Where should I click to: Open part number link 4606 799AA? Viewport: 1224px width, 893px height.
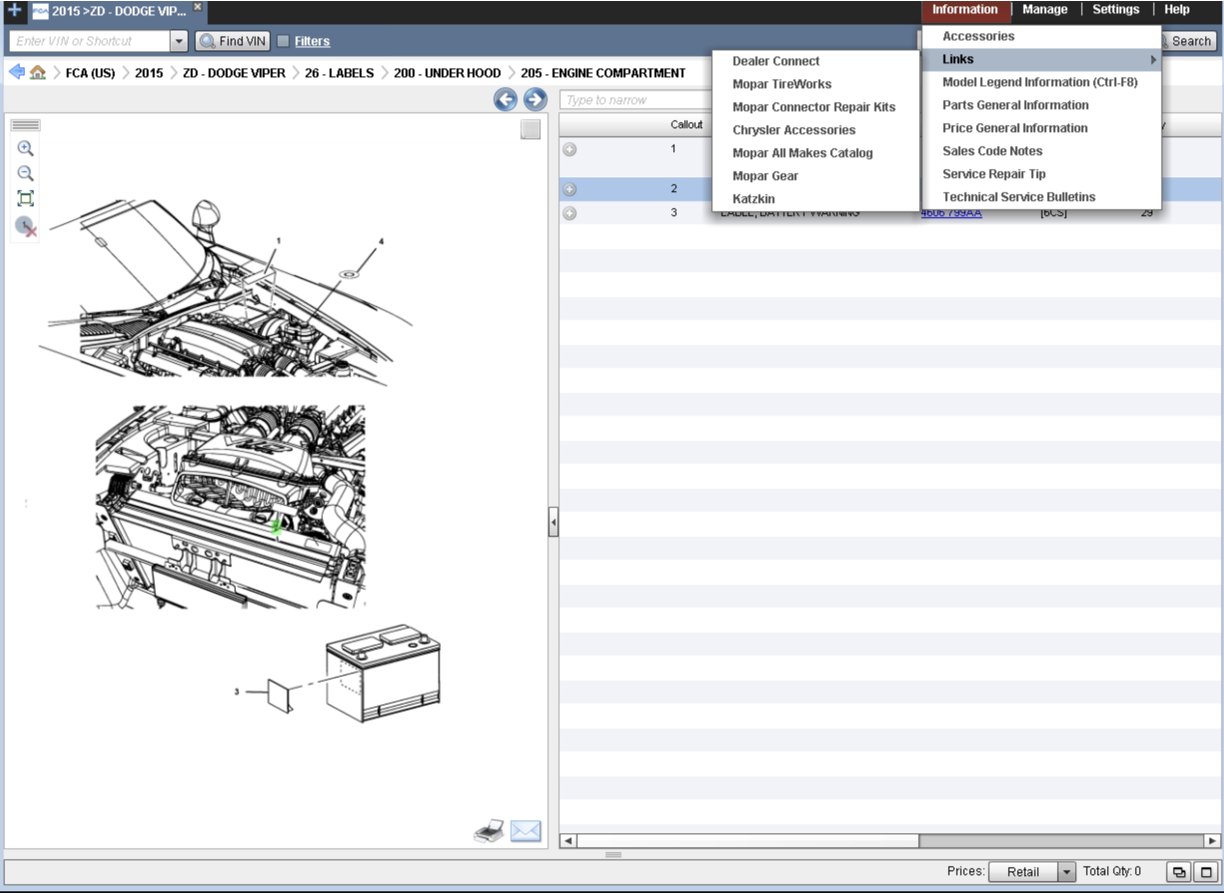point(951,213)
